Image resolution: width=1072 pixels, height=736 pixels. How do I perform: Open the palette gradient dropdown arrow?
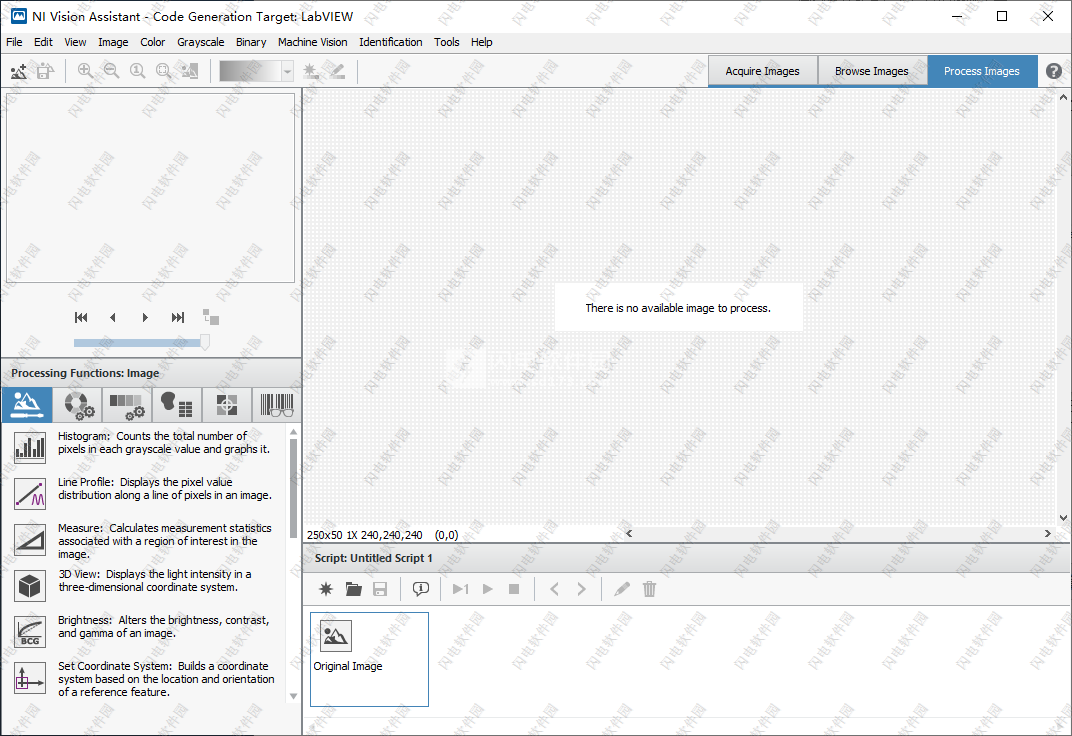pyautogui.click(x=288, y=71)
